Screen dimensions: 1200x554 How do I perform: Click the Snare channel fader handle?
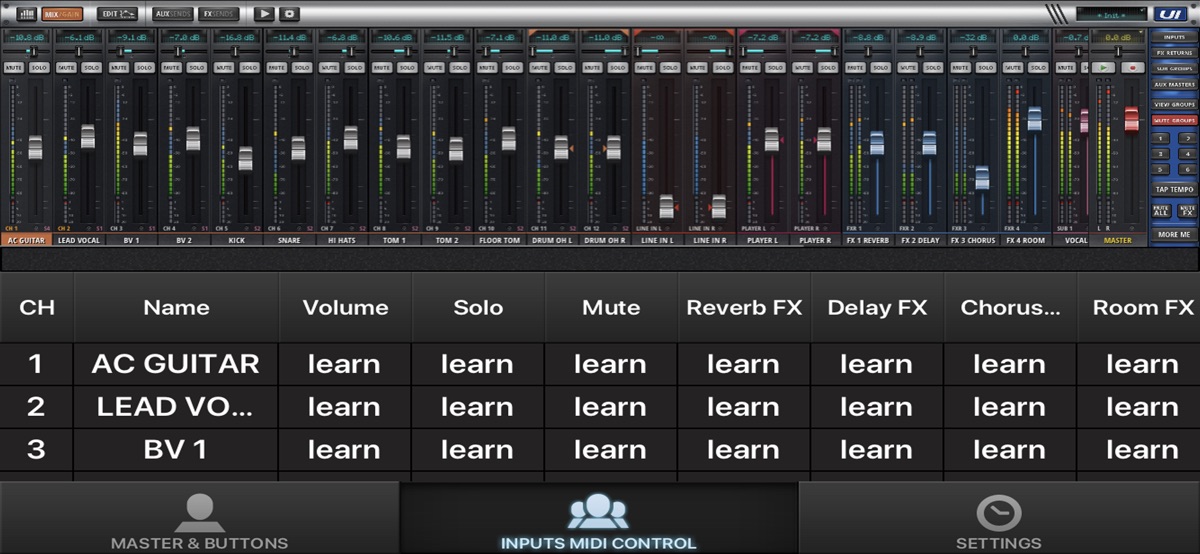tap(298, 148)
